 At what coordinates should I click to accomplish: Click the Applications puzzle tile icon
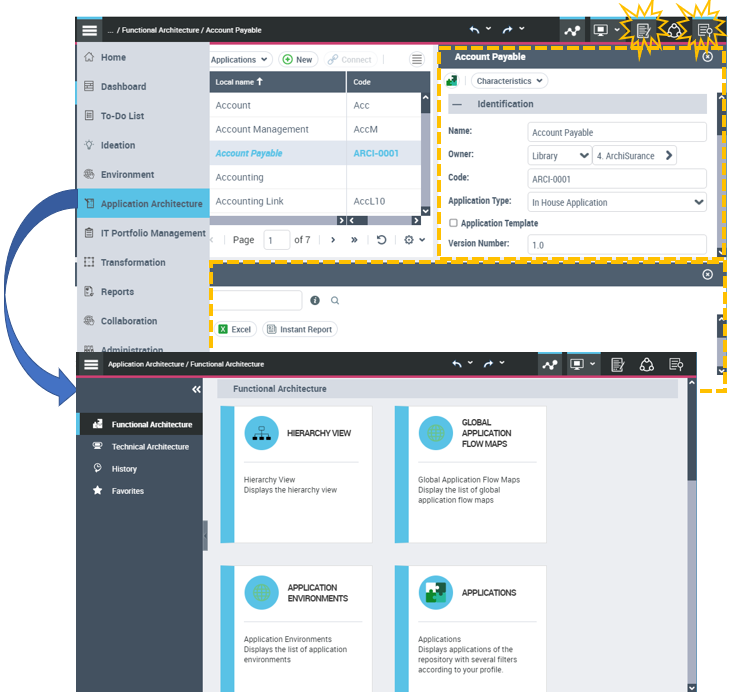pyautogui.click(x=435, y=593)
